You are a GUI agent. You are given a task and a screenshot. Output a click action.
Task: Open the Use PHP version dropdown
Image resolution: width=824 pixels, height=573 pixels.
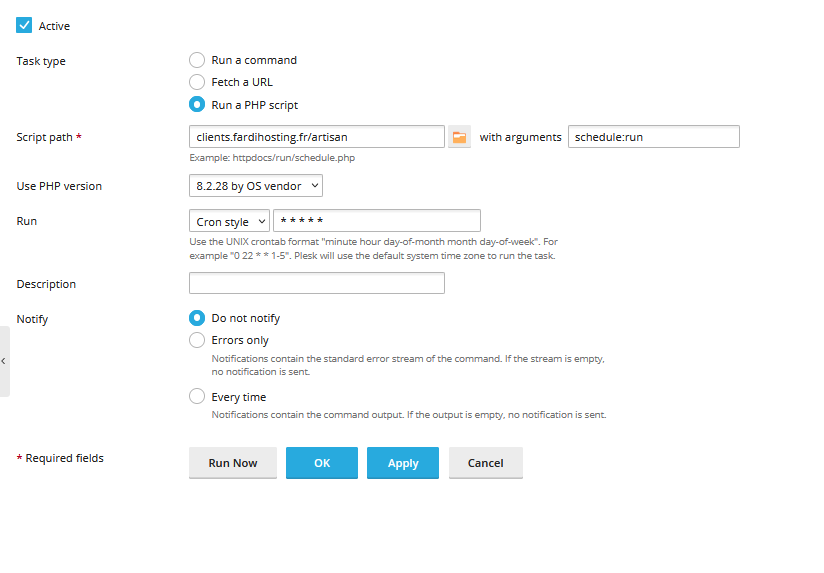tap(255, 186)
